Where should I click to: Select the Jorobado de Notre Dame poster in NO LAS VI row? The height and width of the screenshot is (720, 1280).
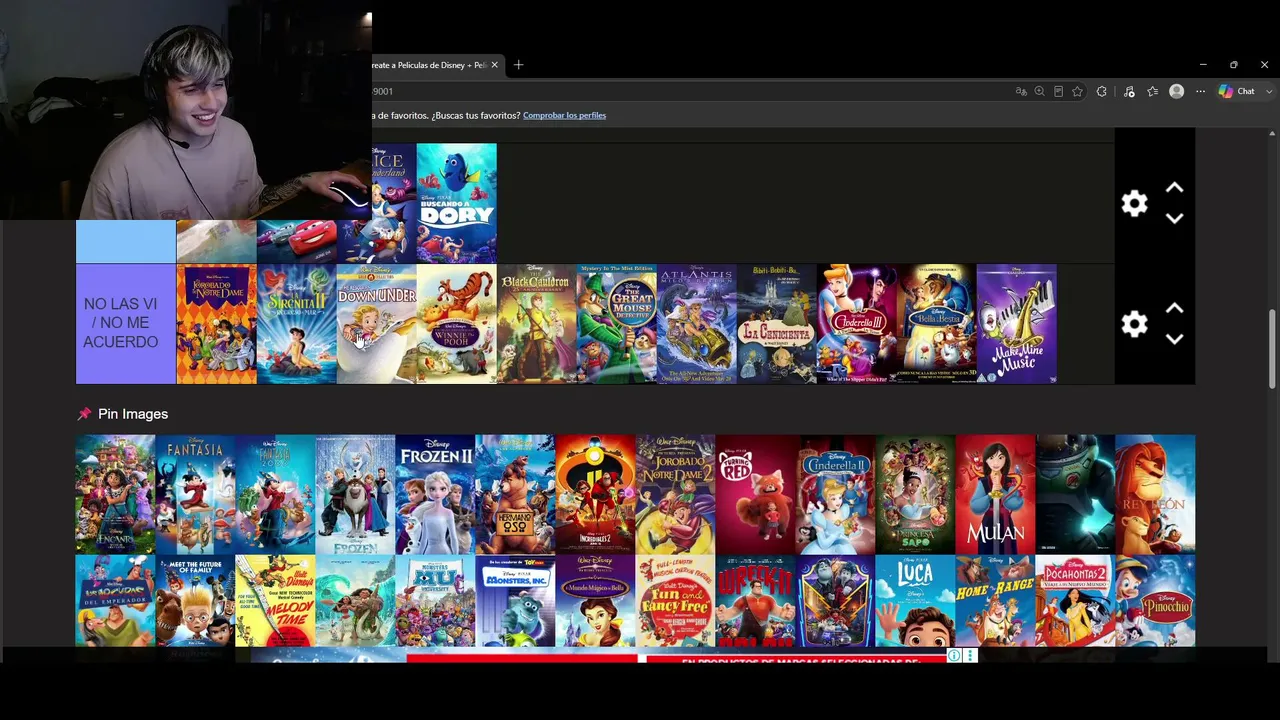(x=216, y=324)
